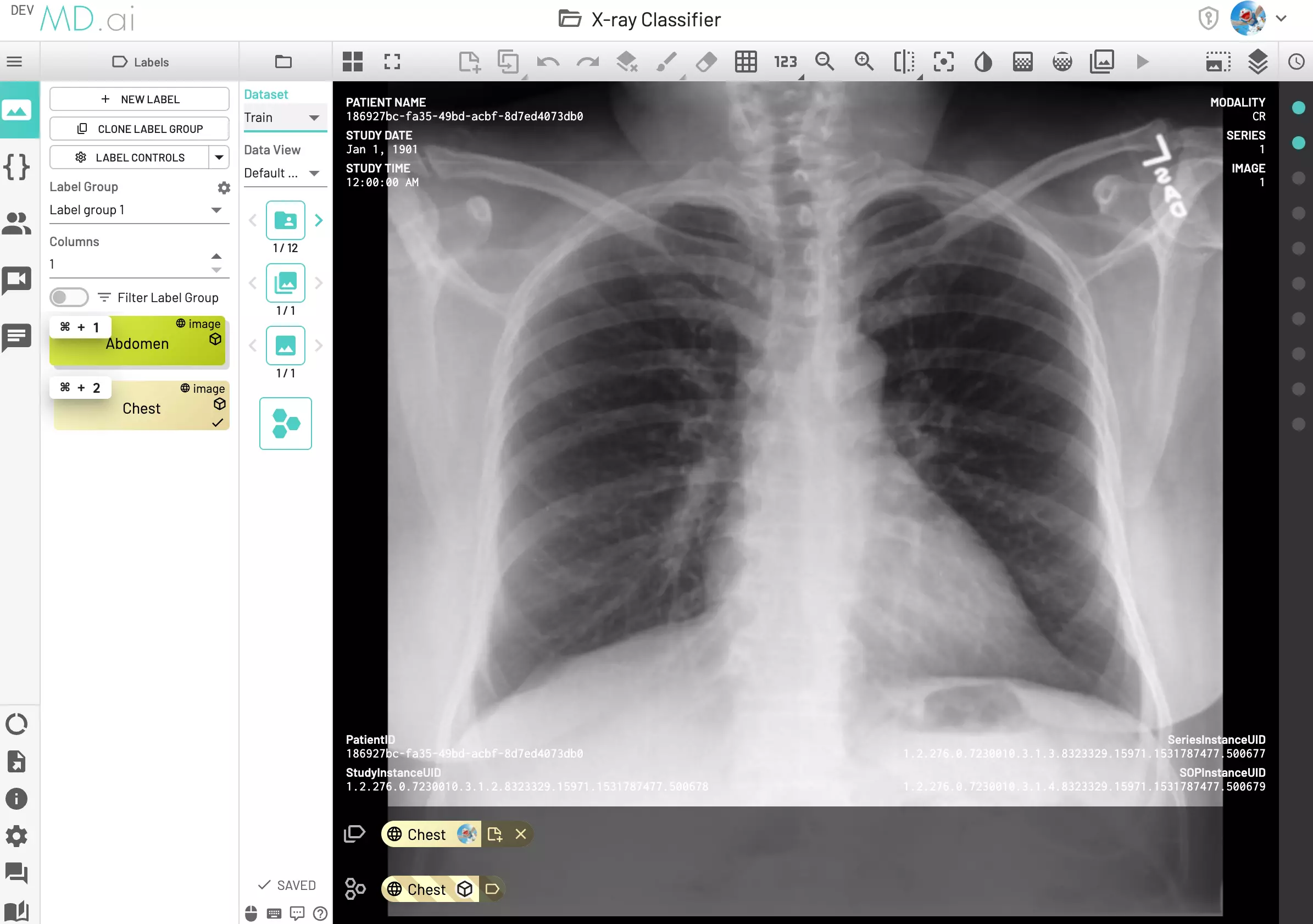
Task: Toggle the checkmark on the Chest label
Action: 217,423
